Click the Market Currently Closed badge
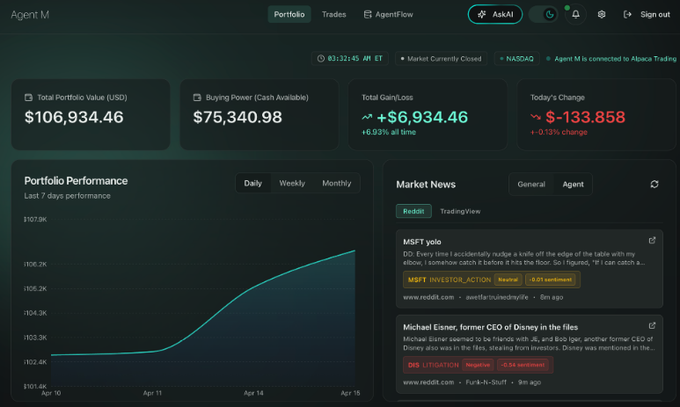680x407 pixels. click(x=441, y=59)
